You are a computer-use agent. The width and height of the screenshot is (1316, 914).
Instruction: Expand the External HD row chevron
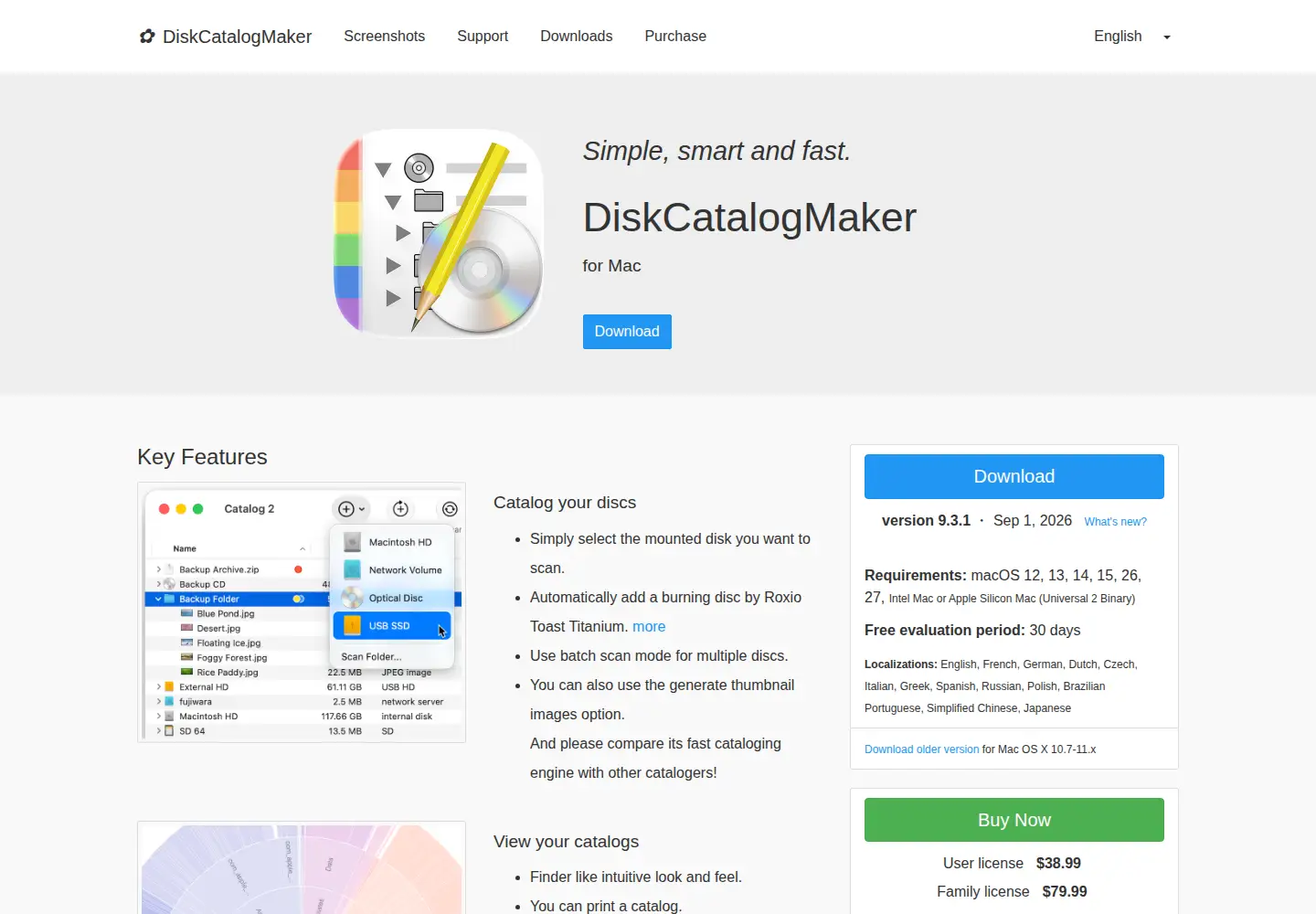[159, 687]
